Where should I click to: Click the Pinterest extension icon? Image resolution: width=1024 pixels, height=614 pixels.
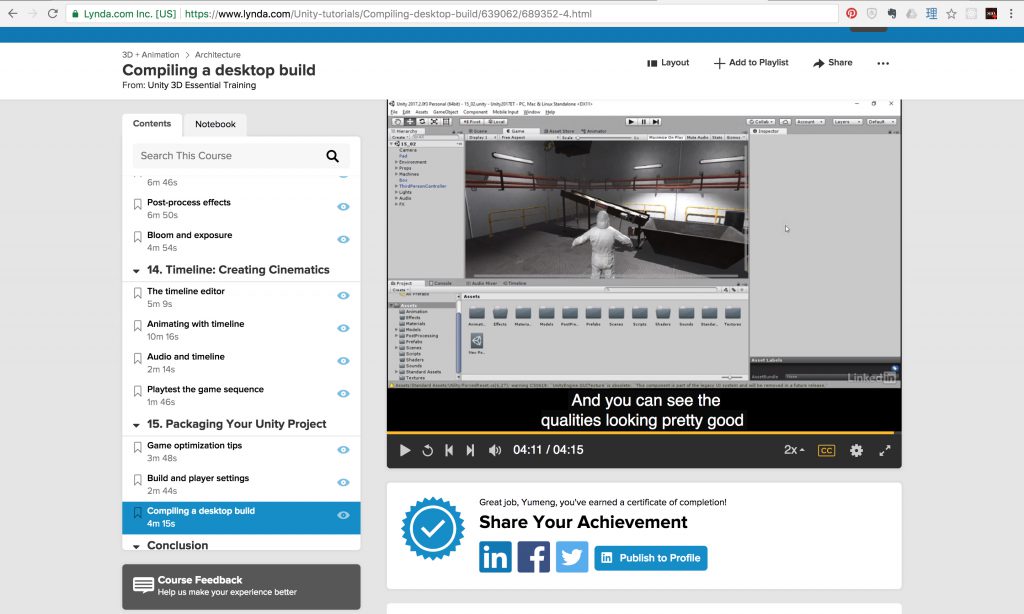point(852,14)
